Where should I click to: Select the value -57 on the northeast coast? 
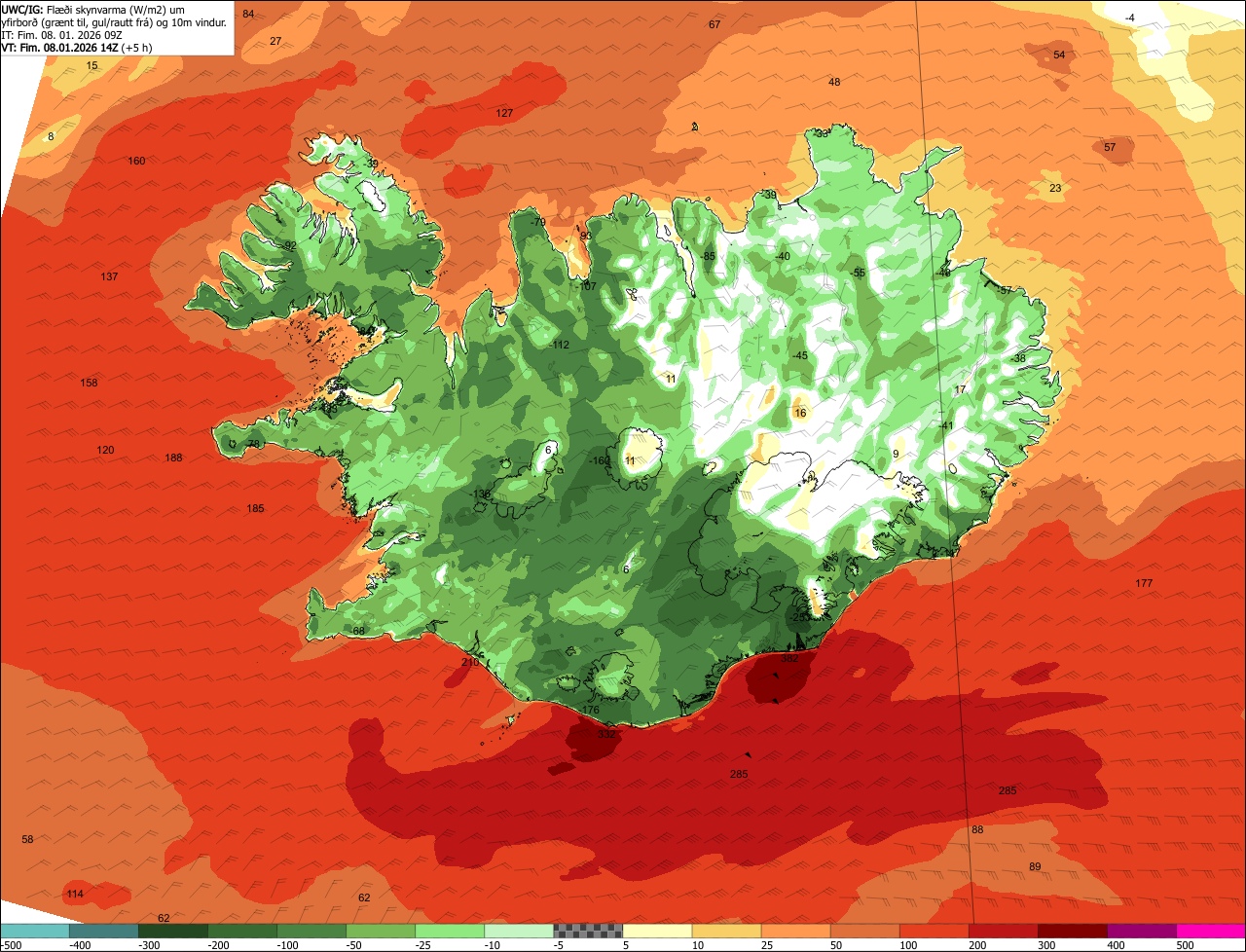[x=1005, y=290]
